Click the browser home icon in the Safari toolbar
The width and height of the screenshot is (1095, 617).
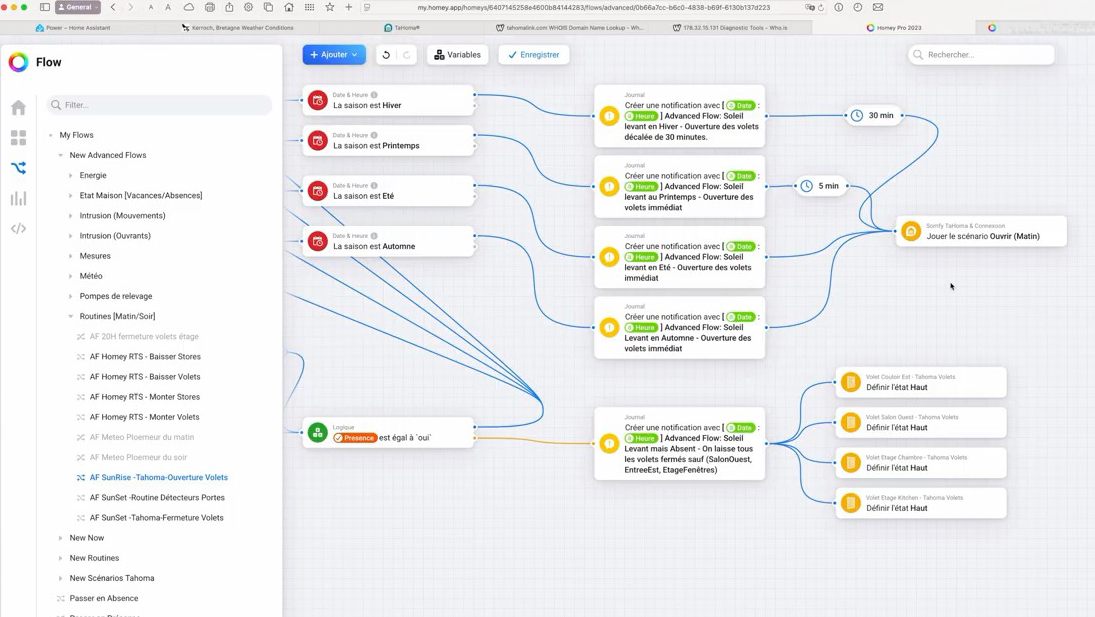[288, 8]
